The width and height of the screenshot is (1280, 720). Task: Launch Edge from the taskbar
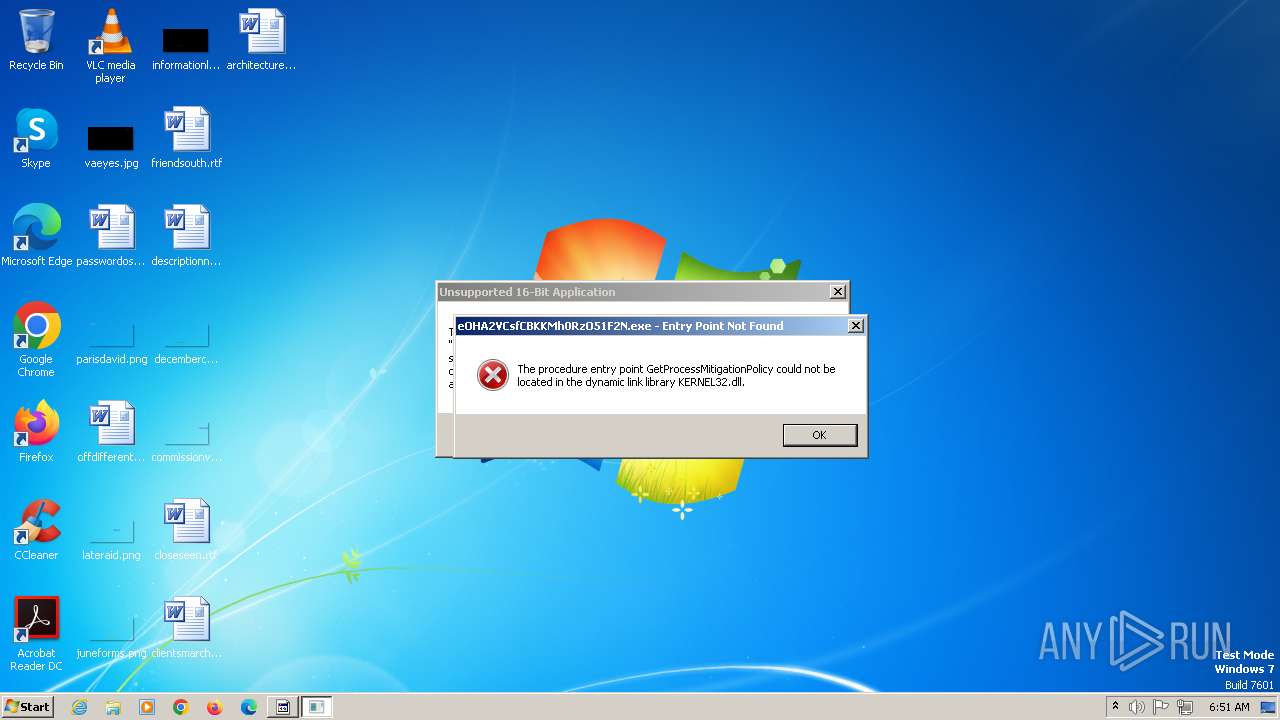pyautogui.click(x=249, y=707)
